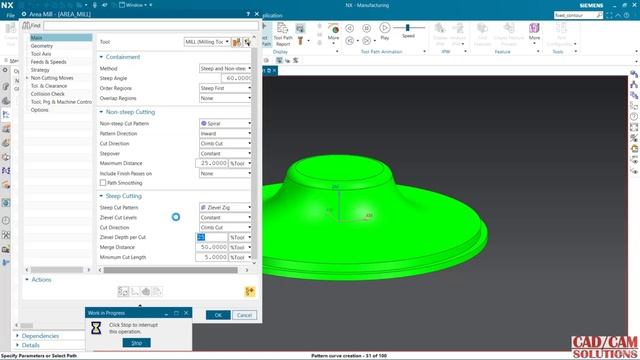The width and height of the screenshot is (640, 360).
Task: Click the clock icon in left resource bar
Action: point(6,220)
